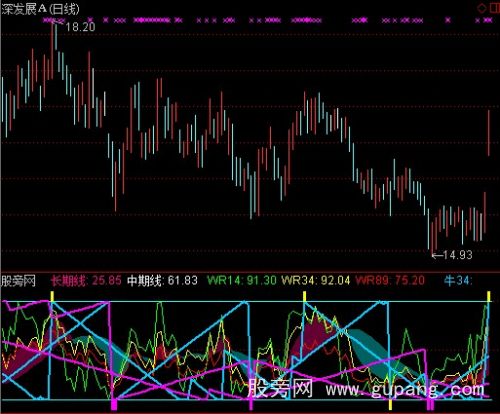Click the 18.20 high price label

(x=80, y=27)
